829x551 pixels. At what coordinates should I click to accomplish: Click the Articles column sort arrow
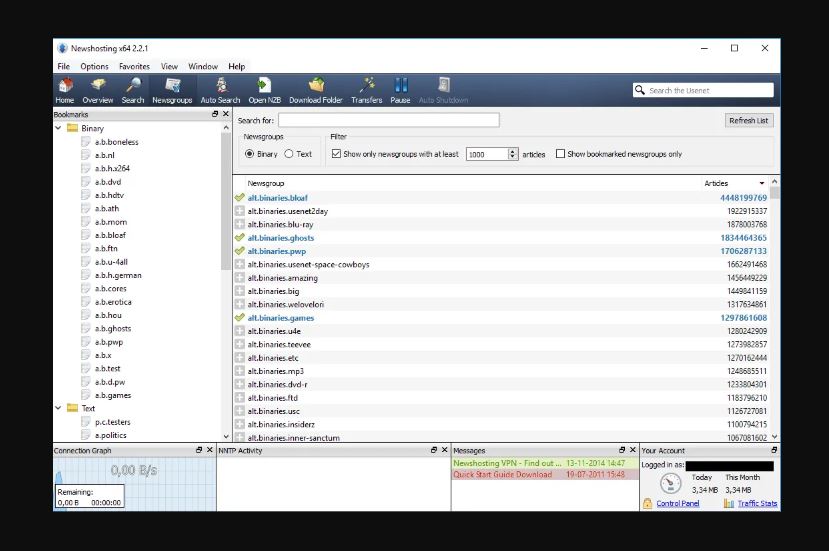(762, 183)
